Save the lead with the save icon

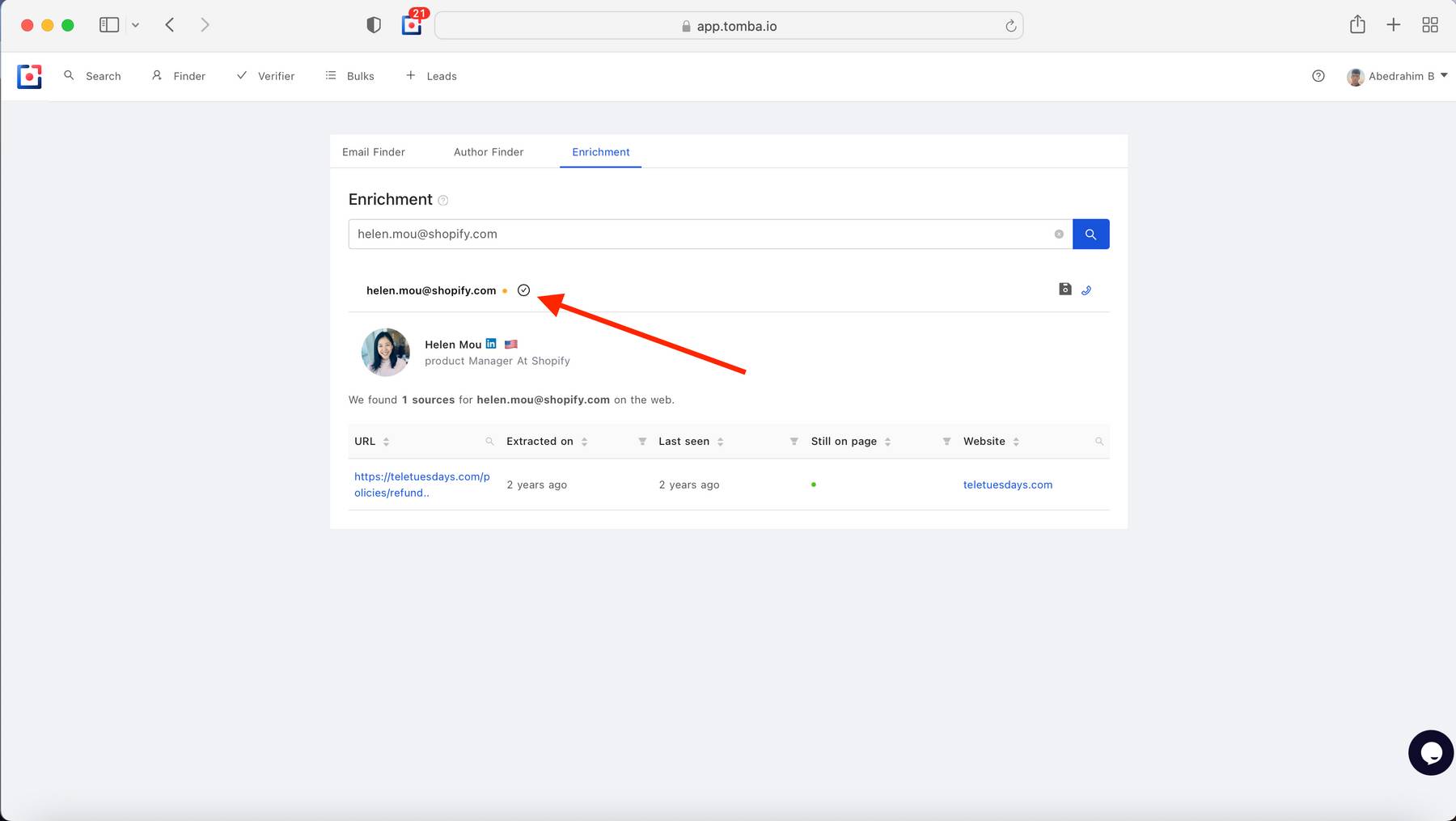point(1065,290)
